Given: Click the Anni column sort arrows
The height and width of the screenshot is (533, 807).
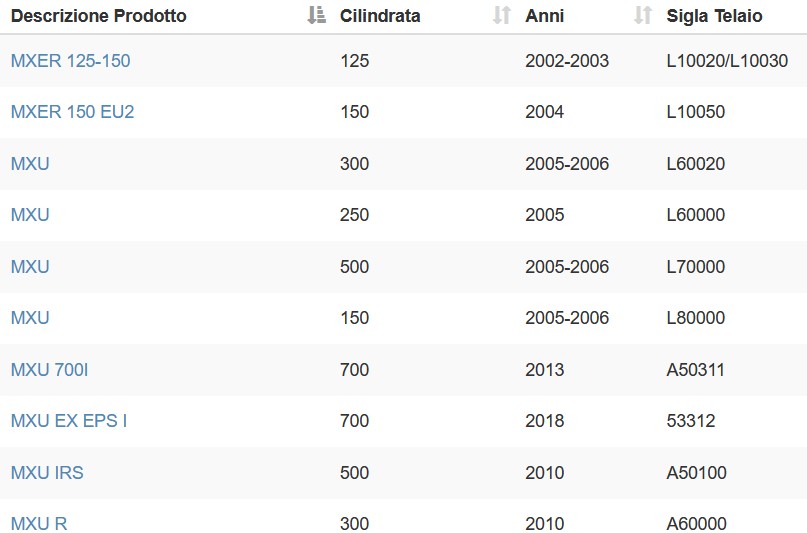Looking at the screenshot, I should [643, 15].
